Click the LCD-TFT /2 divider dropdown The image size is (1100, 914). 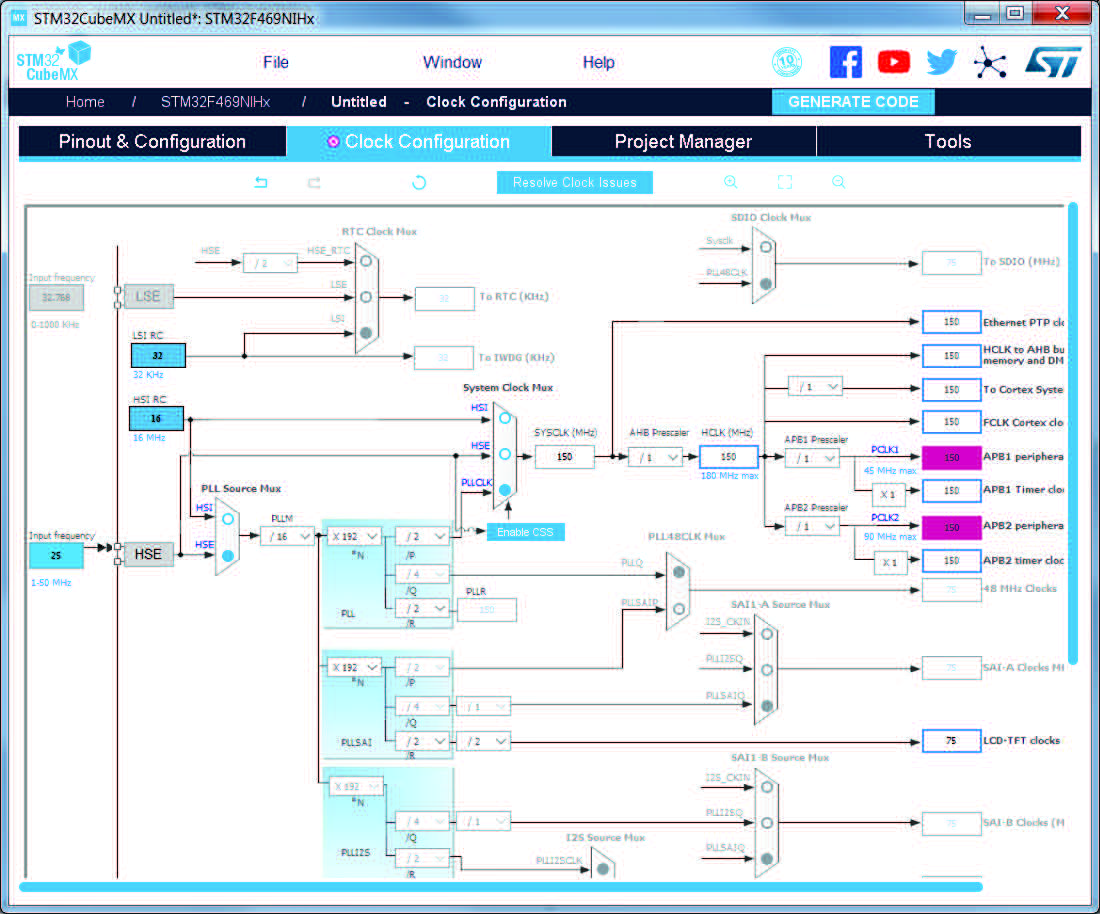484,741
